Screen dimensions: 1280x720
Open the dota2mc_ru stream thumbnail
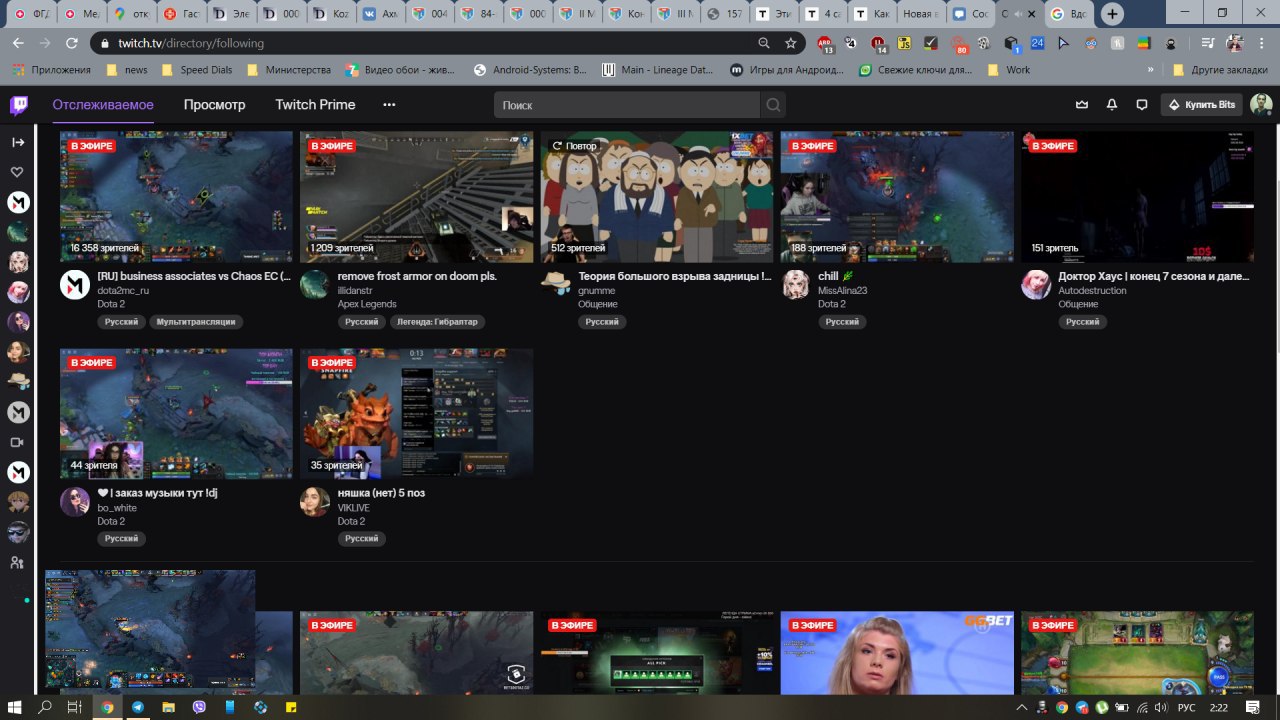(176, 197)
